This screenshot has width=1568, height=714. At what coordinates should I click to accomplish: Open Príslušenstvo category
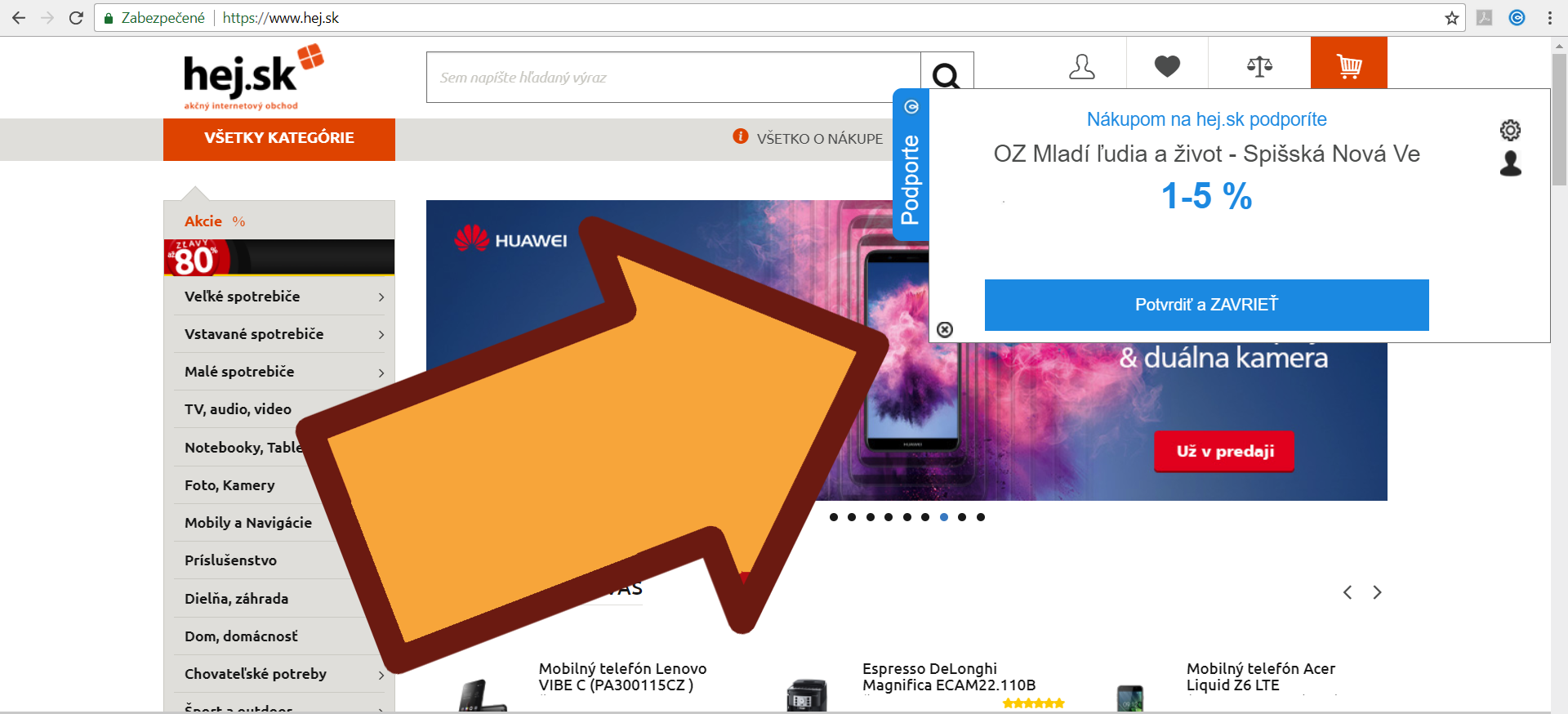click(x=230, y=560)
